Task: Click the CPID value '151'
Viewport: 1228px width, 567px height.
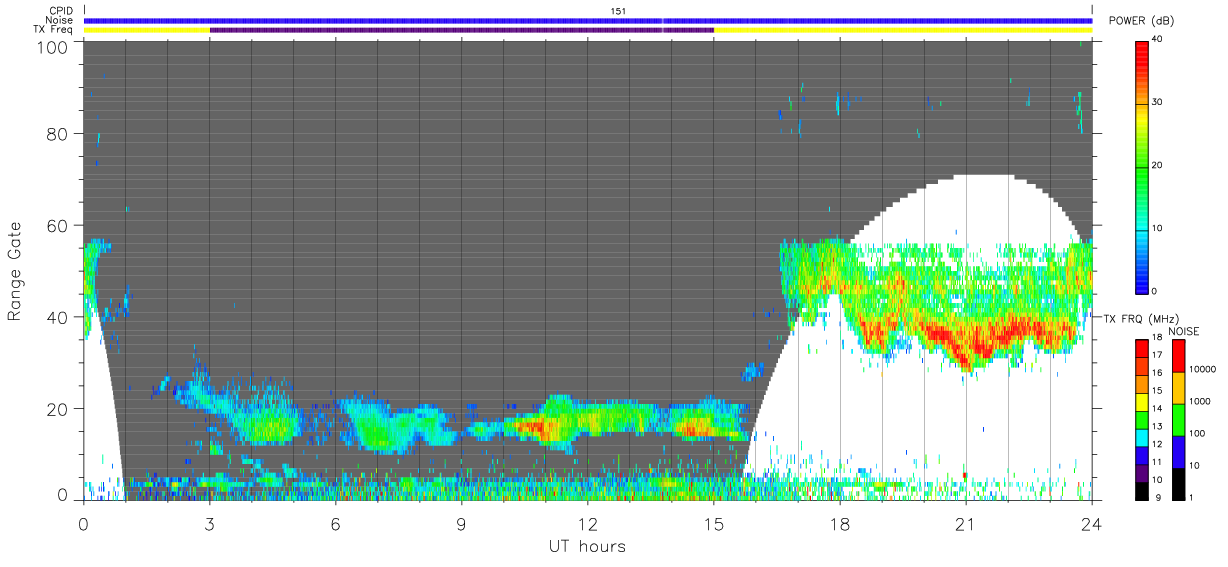Action: (618, 11)
